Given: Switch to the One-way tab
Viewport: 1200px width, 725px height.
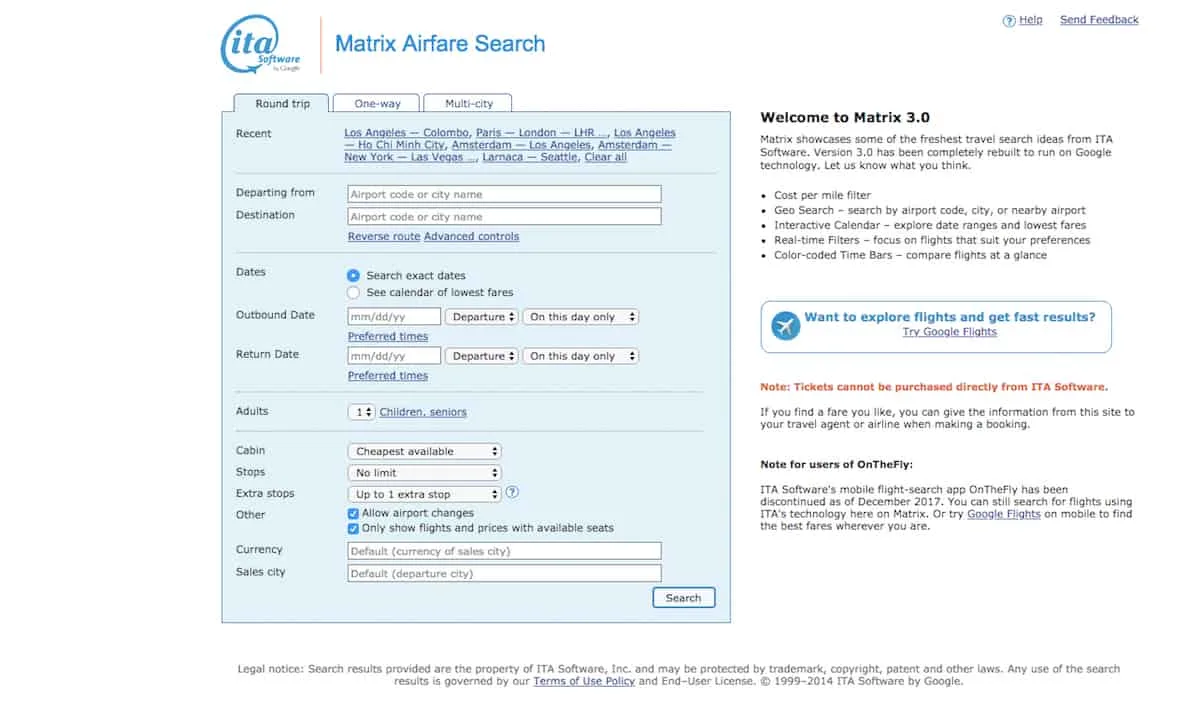Looking at the screenshot, I should tap(377, 103).
